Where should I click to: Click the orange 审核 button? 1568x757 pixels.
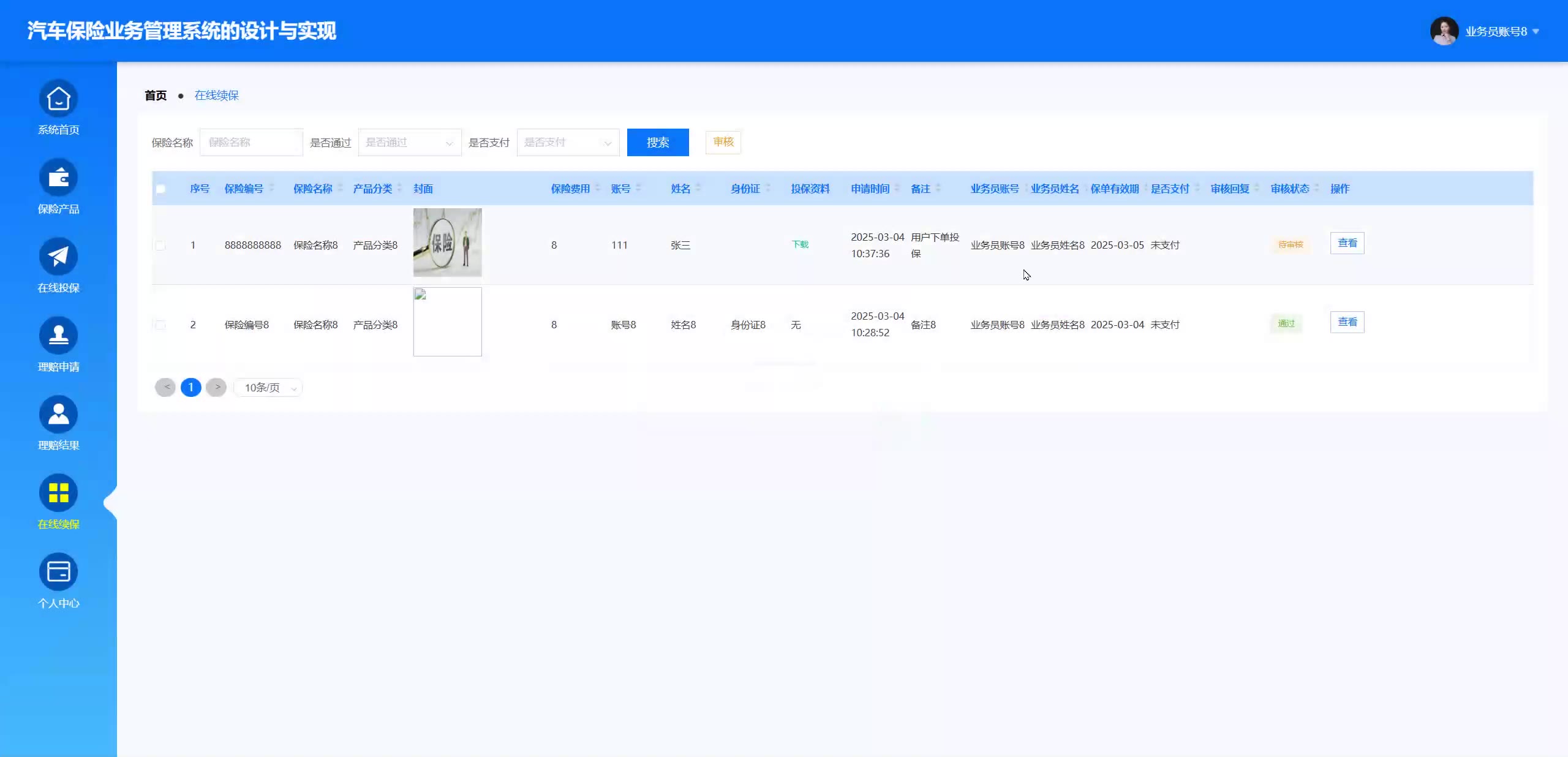tap(723, 142)
